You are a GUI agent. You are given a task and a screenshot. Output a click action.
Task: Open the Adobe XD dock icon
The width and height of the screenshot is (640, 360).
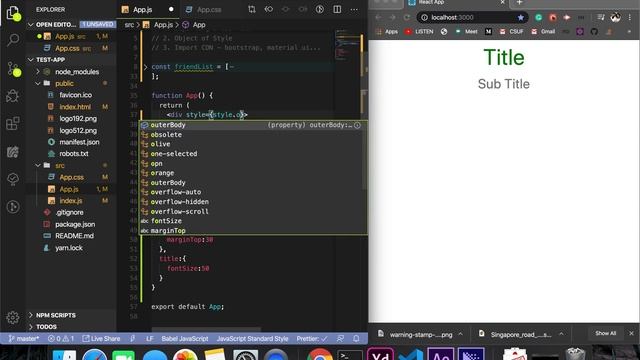[380, 355]
